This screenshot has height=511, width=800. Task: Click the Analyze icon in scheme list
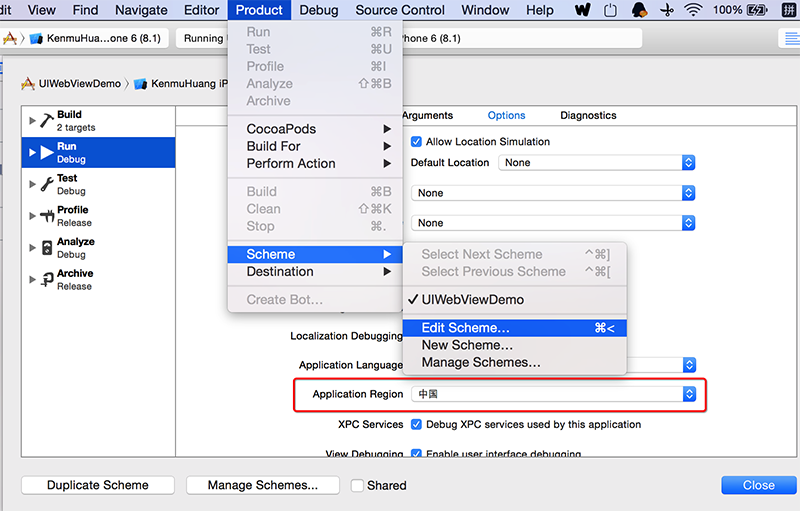(47, 248)
